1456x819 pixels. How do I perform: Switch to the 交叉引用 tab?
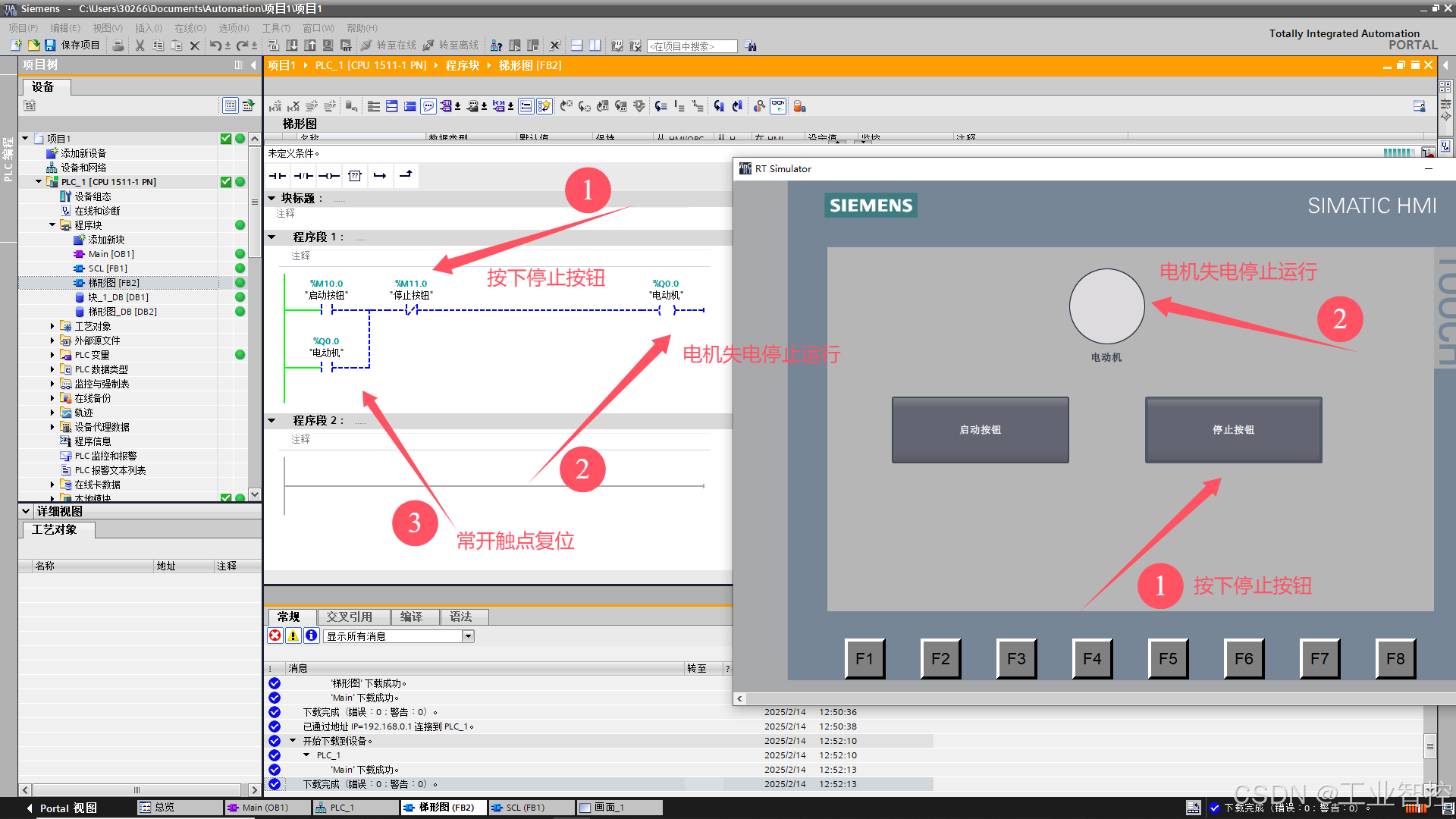pyautogui.click(x=349, y=617)
